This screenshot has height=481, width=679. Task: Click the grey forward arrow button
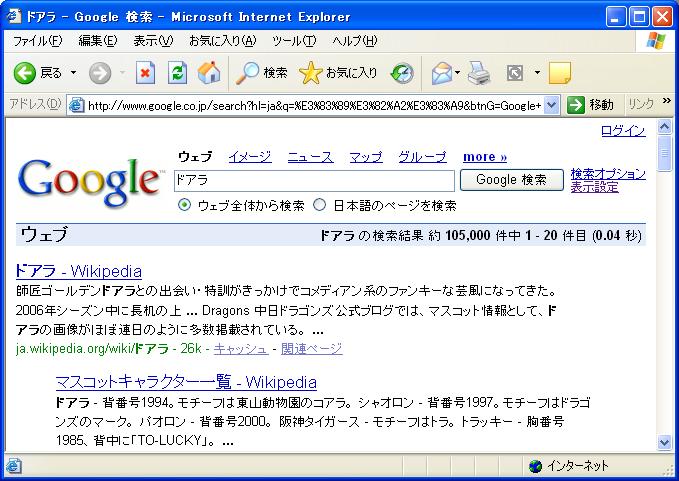coord(100,73)
